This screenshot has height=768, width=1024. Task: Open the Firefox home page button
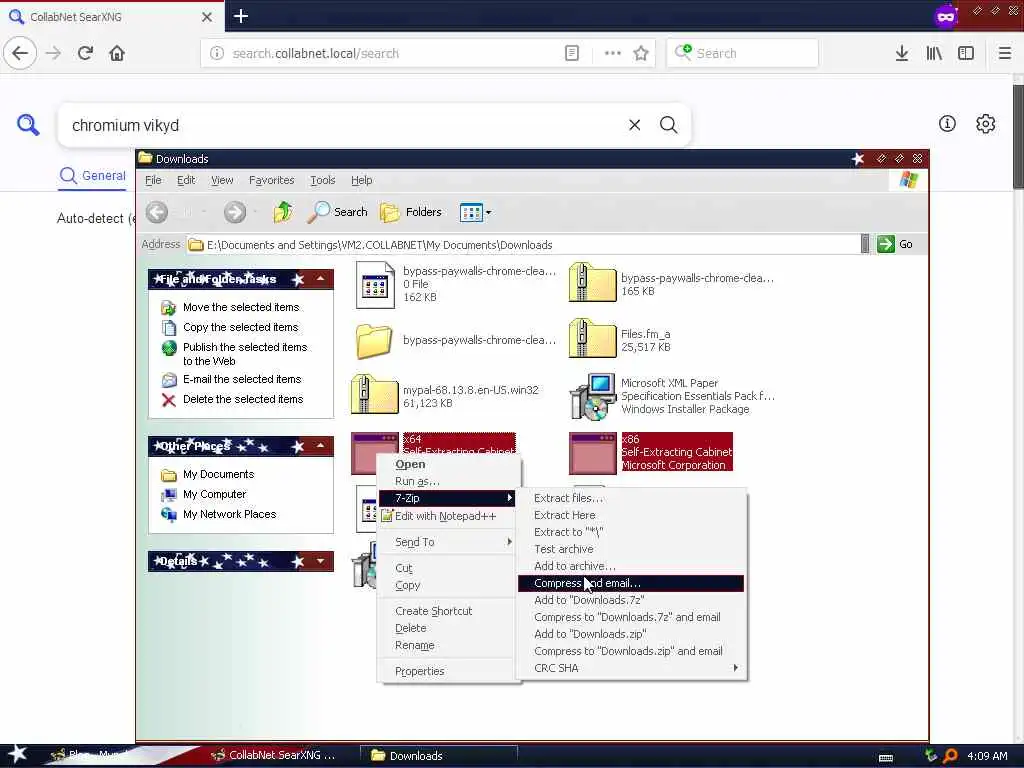pos(117,53)
